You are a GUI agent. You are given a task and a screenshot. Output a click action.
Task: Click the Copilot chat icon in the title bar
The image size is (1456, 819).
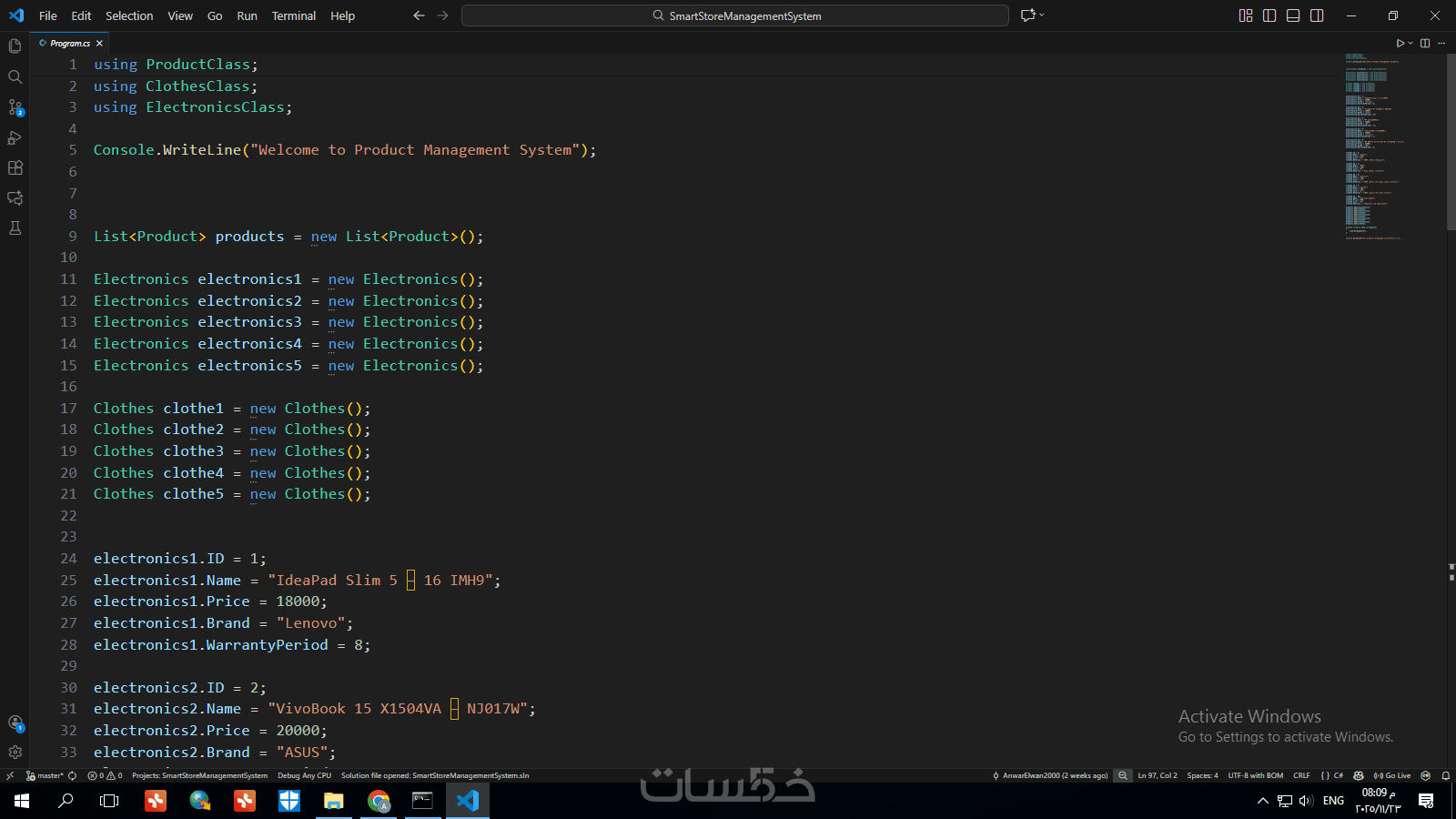[1027, 15]
